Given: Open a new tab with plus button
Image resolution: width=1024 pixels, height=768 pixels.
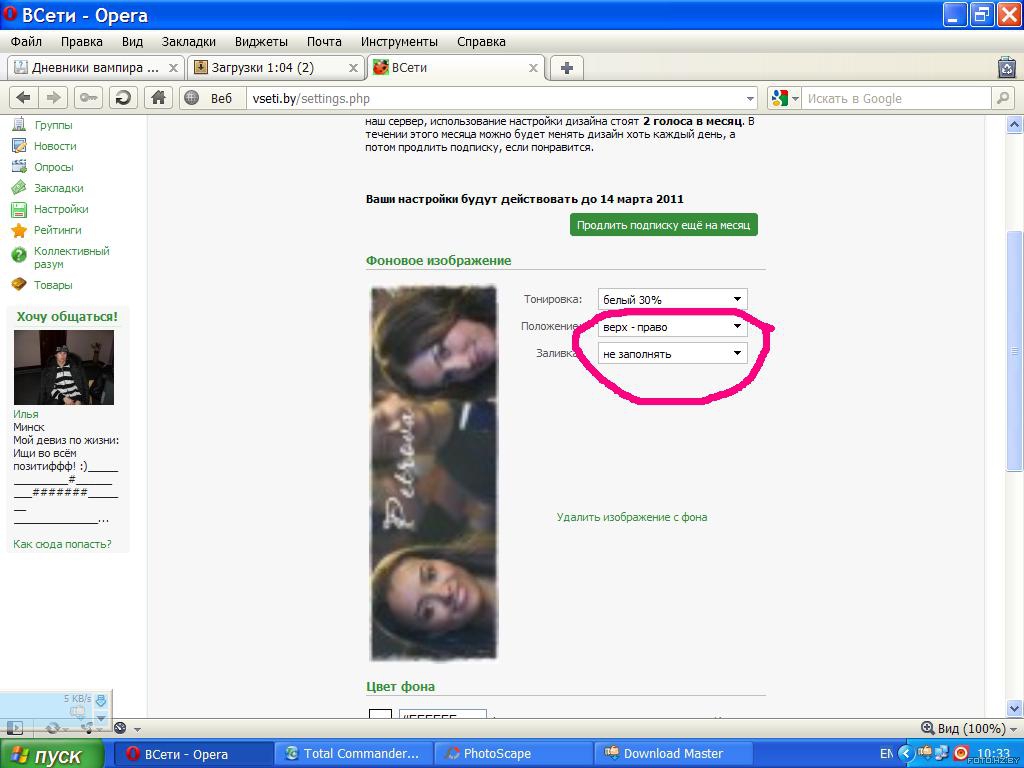Looking at the screenshot, I should 567,68.
